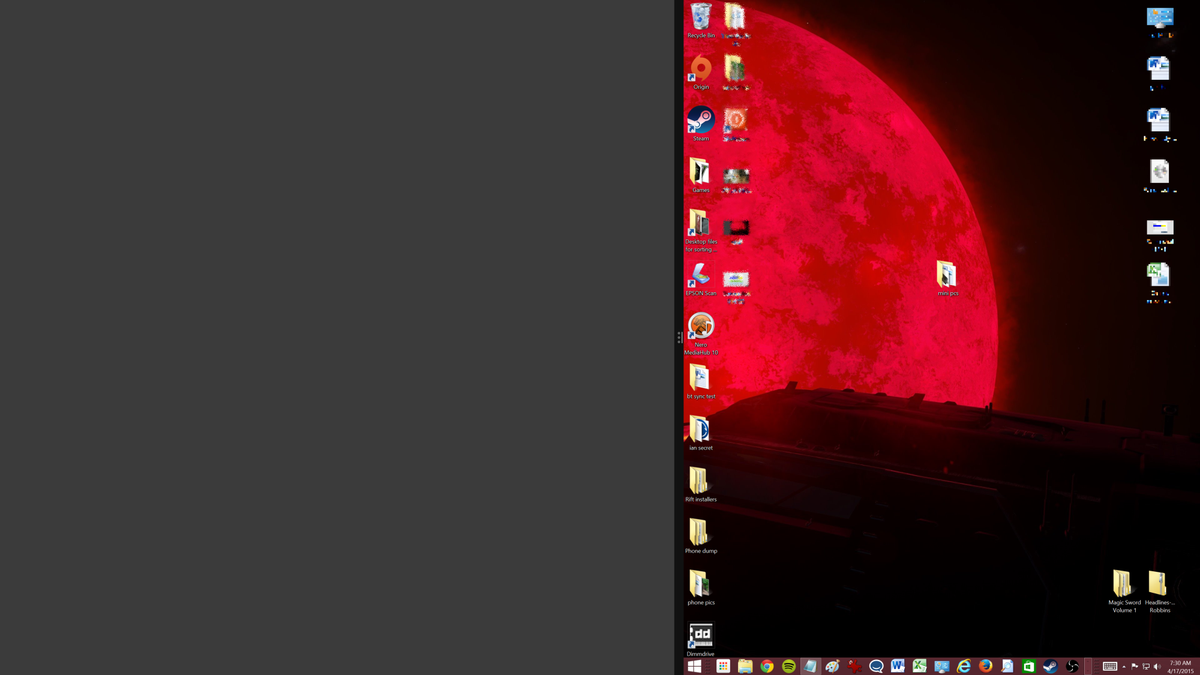Open the Windows Start button
This screenshot has width=1200, height=675.
(x=694, y=666)
